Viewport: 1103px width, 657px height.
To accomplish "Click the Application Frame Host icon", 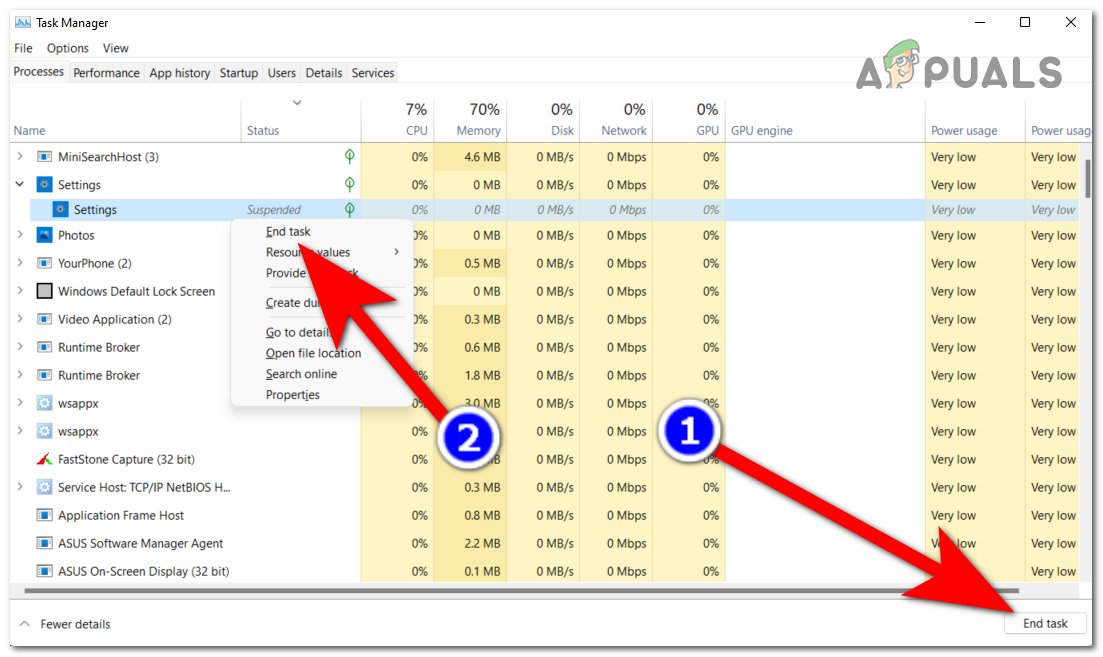I will pyautogui.click(x=44, y=516).
